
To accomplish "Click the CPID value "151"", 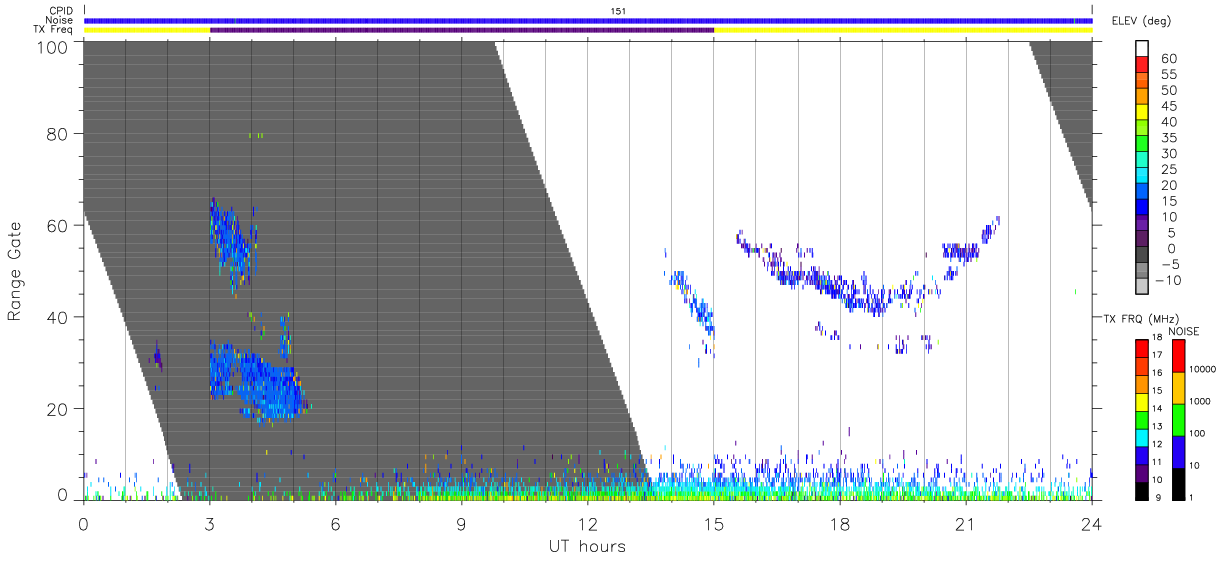I will (x=619, y=10).
